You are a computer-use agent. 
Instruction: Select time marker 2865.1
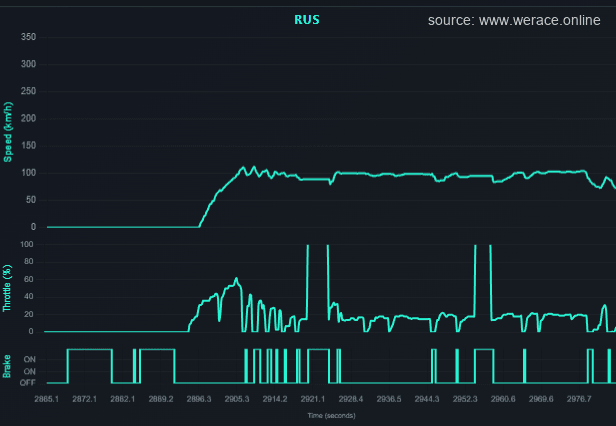point(47,399)
